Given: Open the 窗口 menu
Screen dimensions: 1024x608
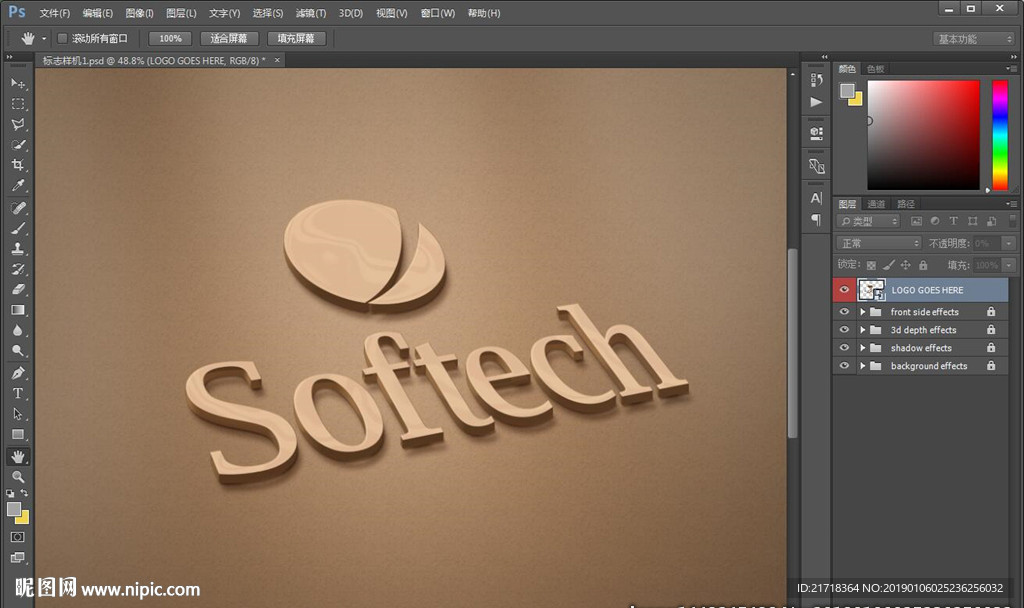Looking at the screenshot, I should coord(438,13).
